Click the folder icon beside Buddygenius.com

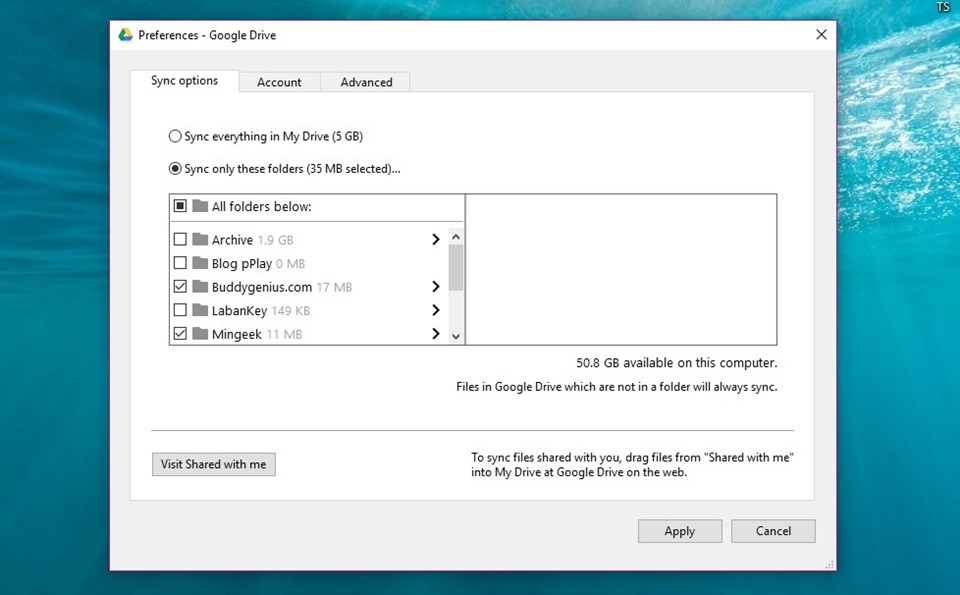point(200,286)
